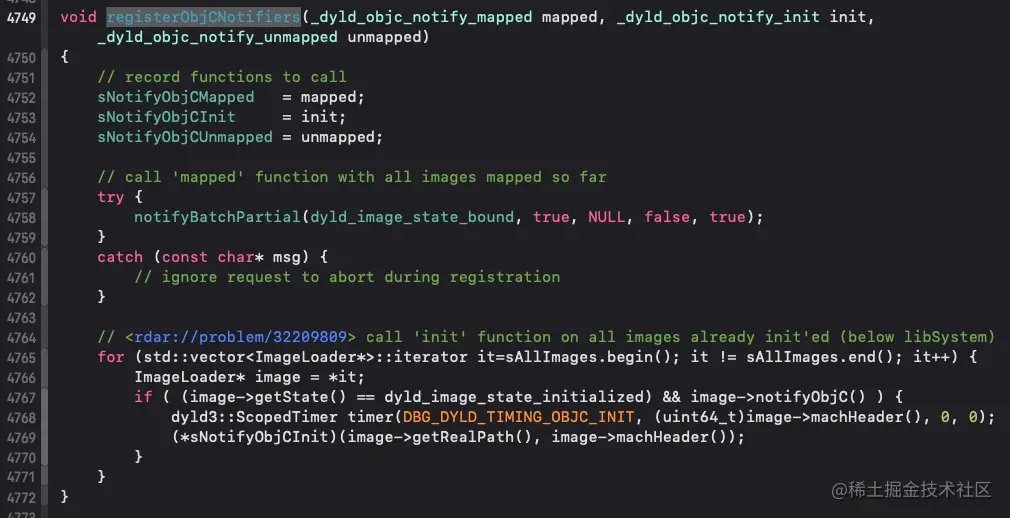1010x518 pixels.
Task: Click the it++ increment expression
Action: 931,357
